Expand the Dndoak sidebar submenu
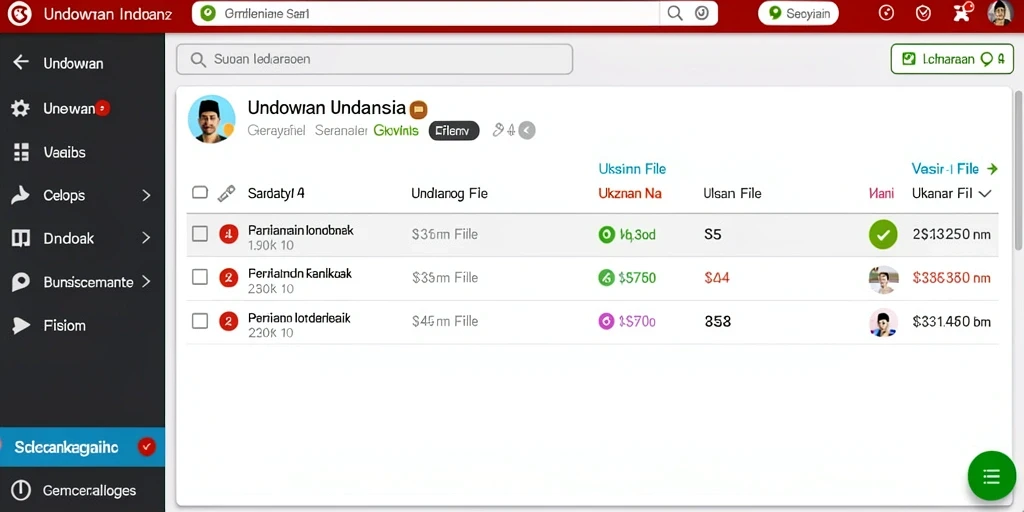1024x512 pixels. pos(146,238)
